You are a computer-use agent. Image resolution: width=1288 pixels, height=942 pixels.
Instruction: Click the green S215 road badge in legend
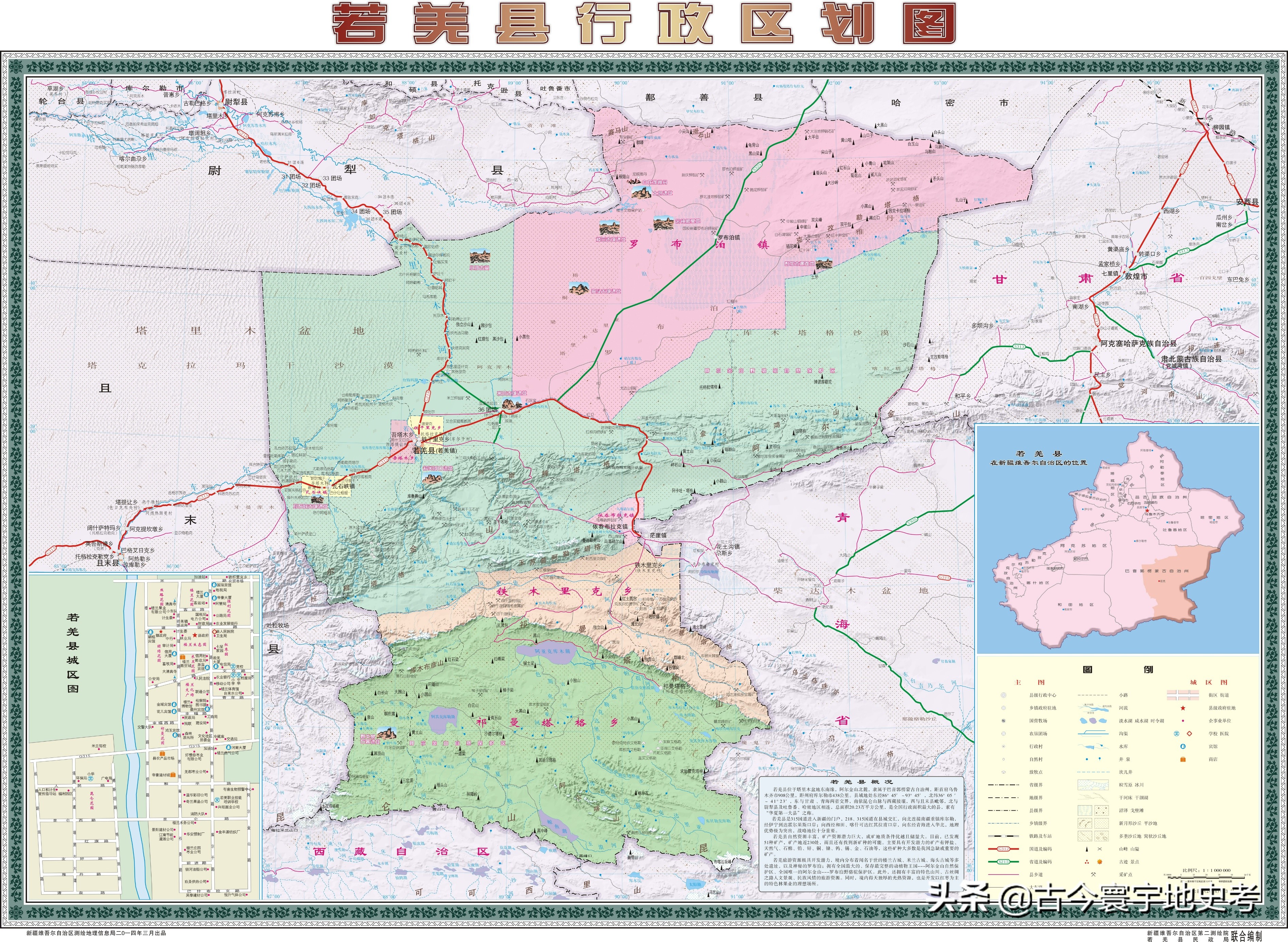tap(1004, 862)
